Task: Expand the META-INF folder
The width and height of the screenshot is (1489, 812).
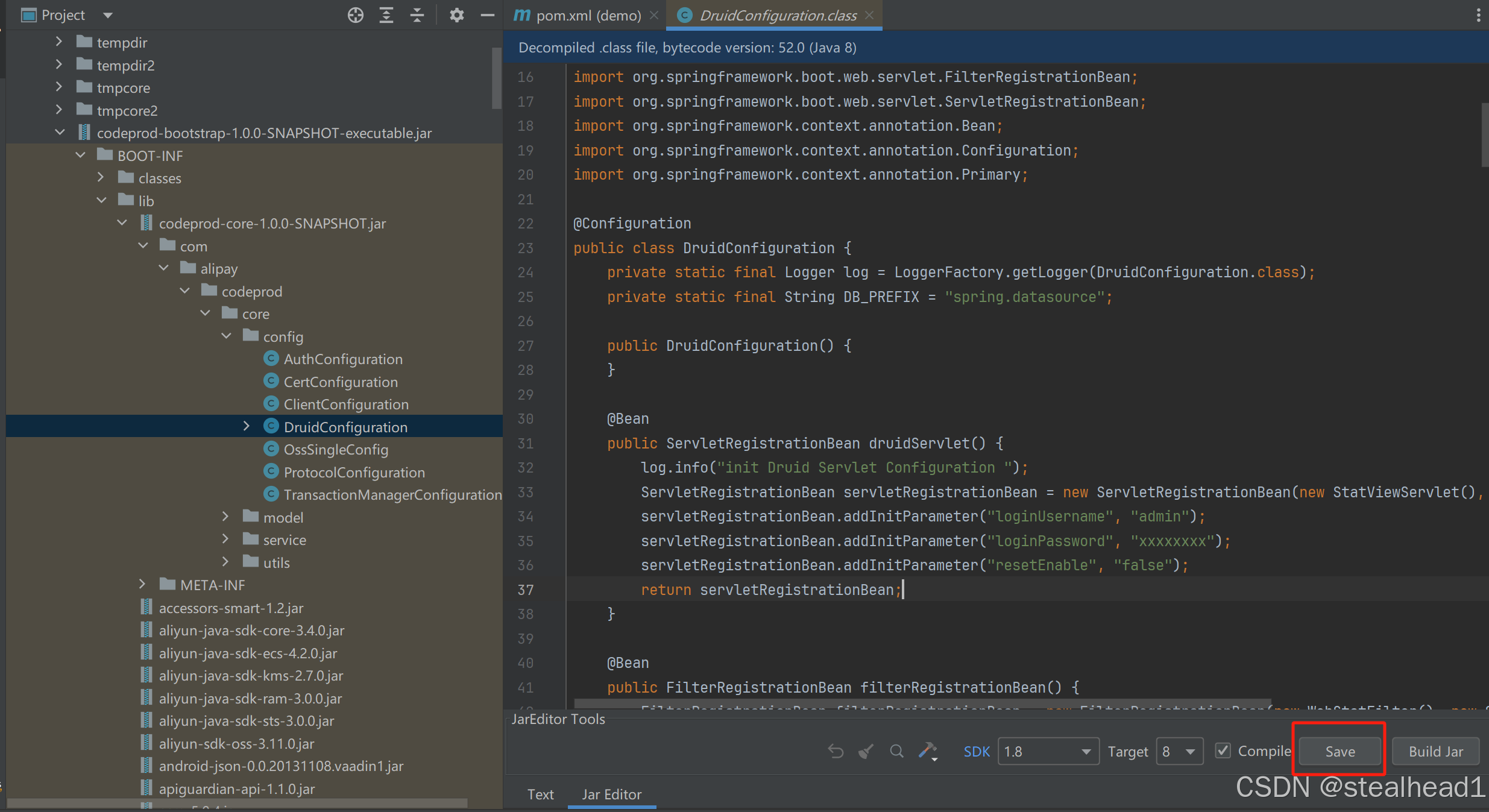Action: click(142, 584)
